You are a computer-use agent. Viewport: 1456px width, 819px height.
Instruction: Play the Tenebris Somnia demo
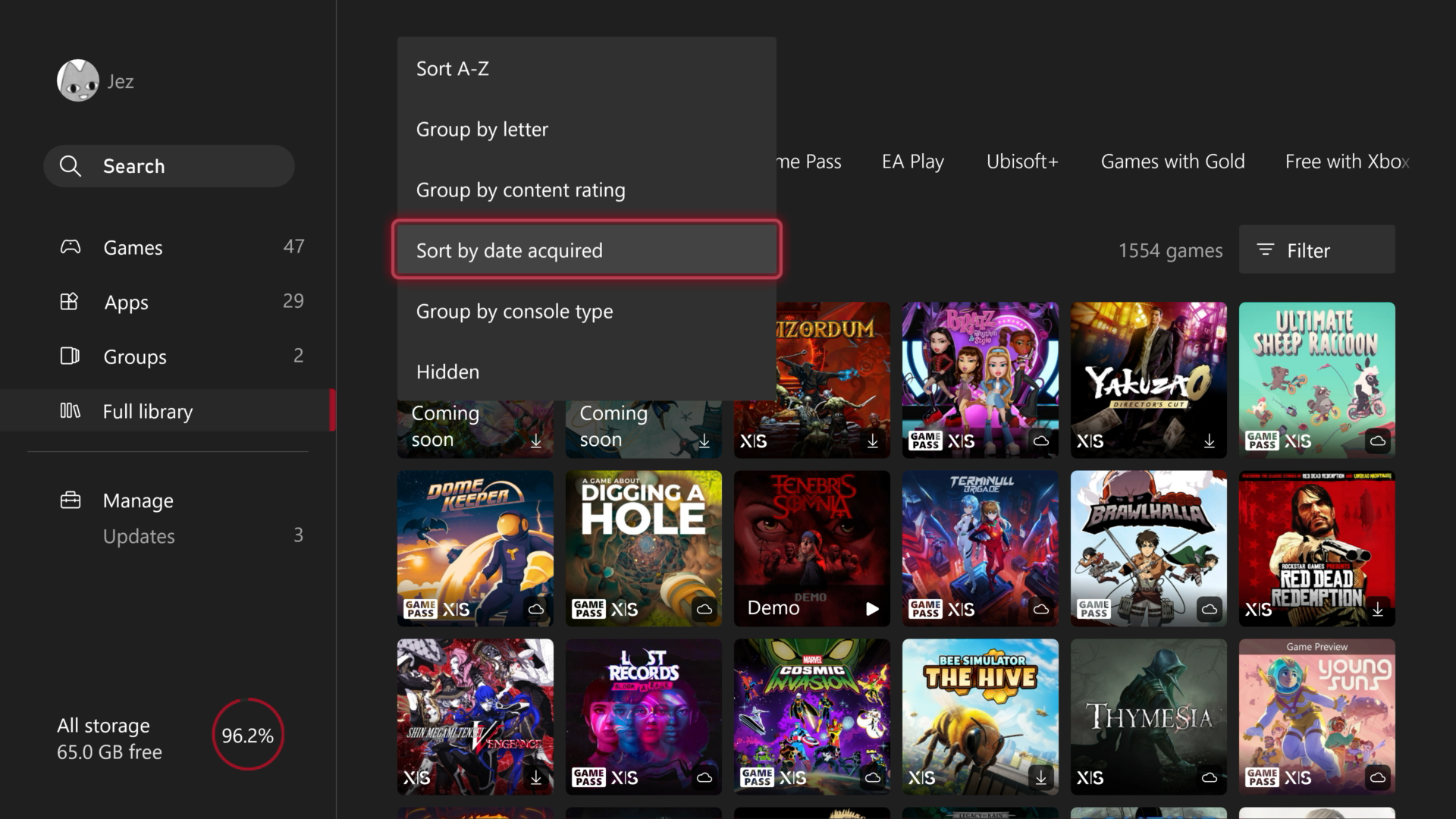point(872,608)
